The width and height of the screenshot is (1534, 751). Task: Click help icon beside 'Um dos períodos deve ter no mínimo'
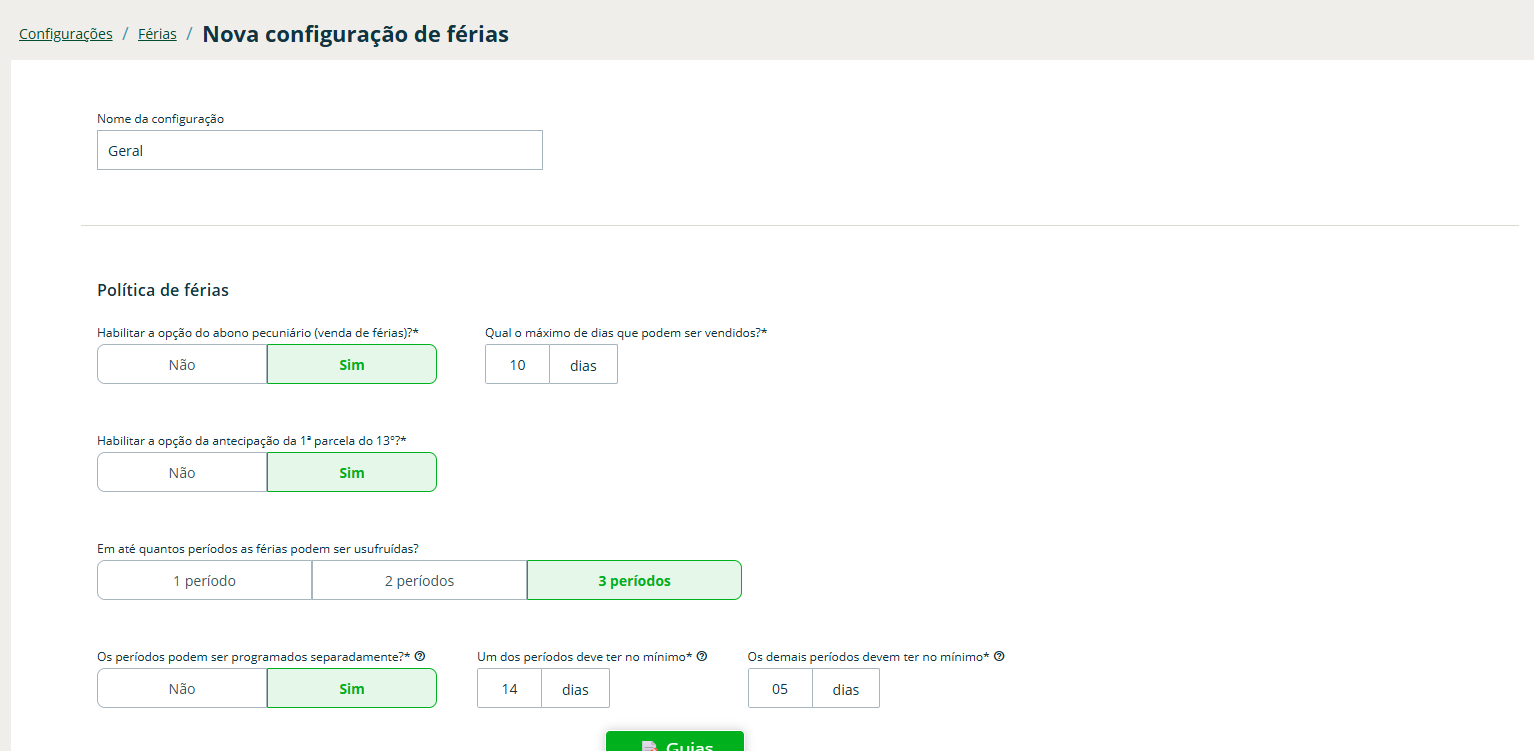[702, 656]
